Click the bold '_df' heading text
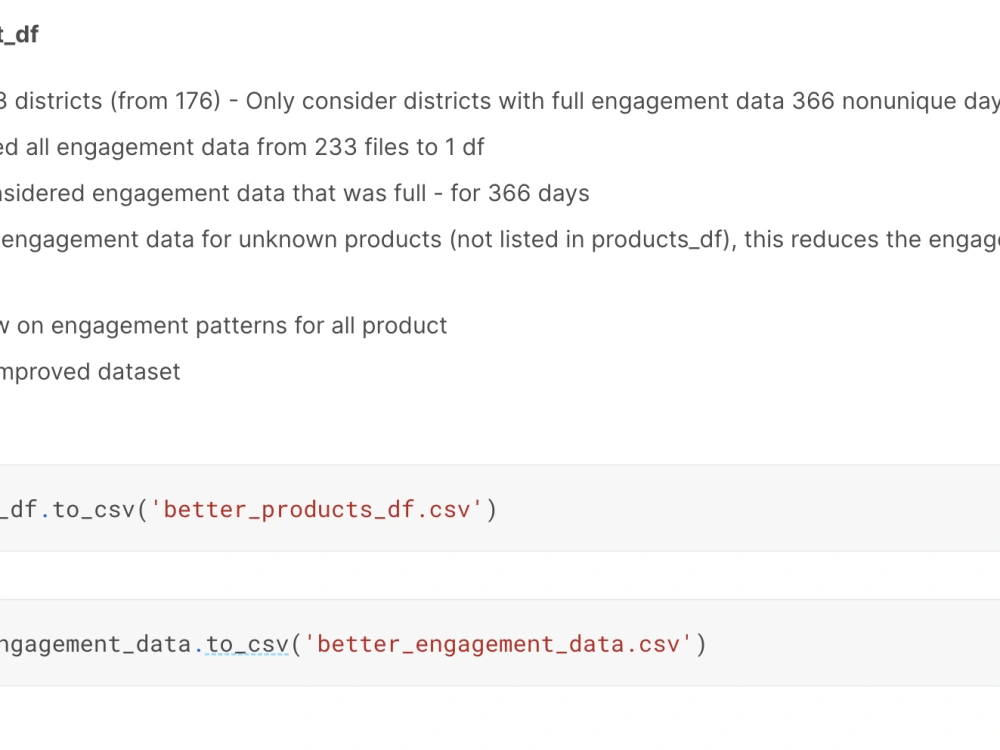Image resolution: width=1000 pixels, height=750 pixels. tap(20, 34)
